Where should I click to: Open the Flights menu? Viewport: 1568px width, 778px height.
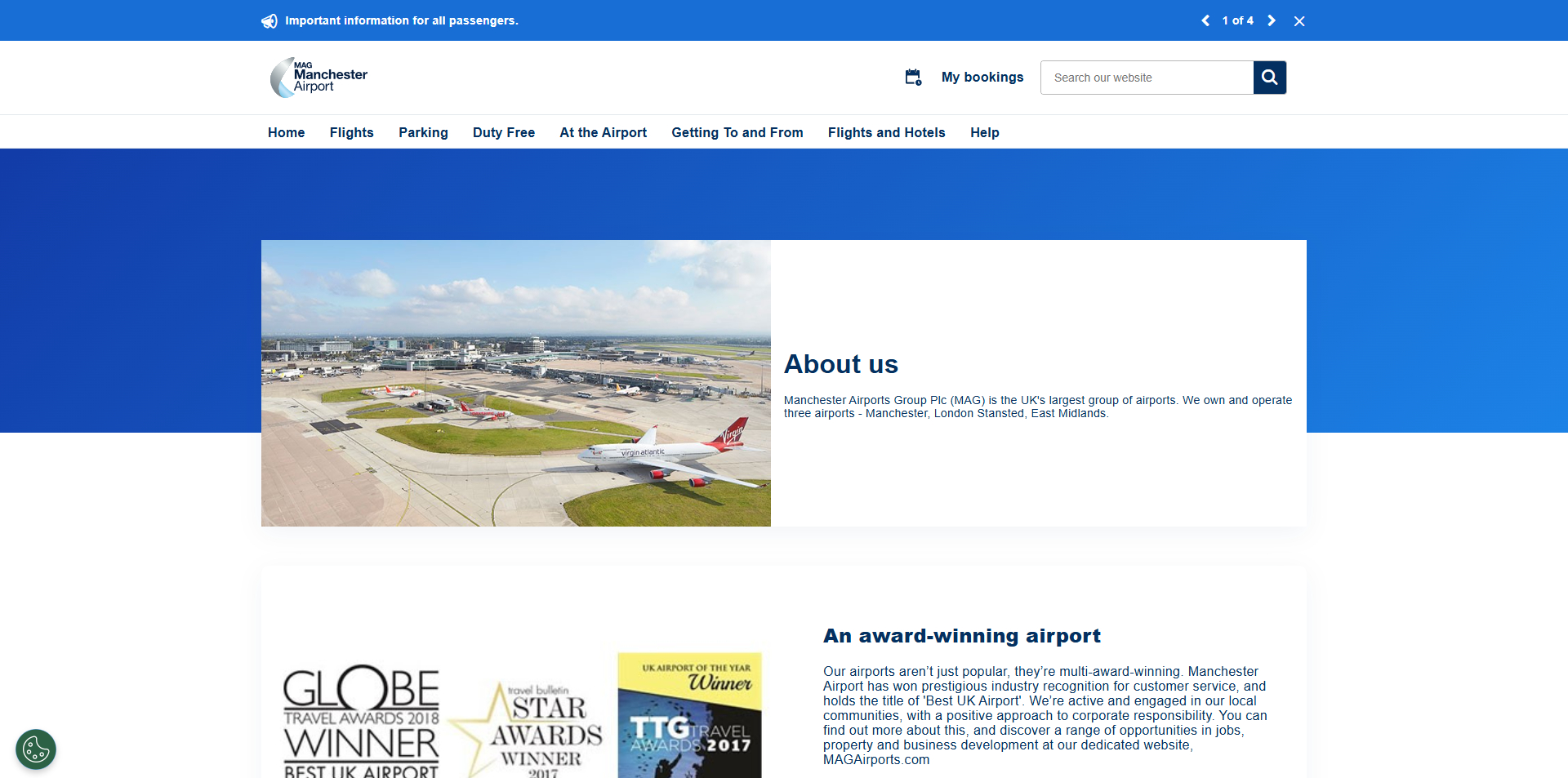pos(352,132)
